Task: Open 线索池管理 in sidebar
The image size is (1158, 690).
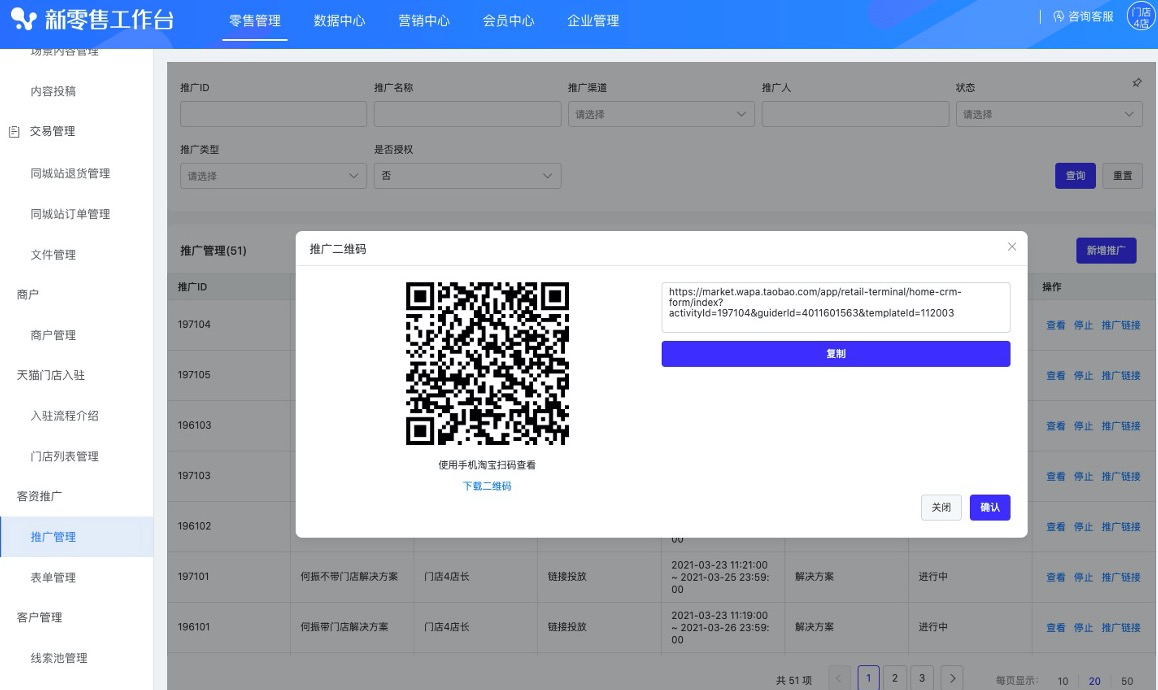Action: (59, 658)
